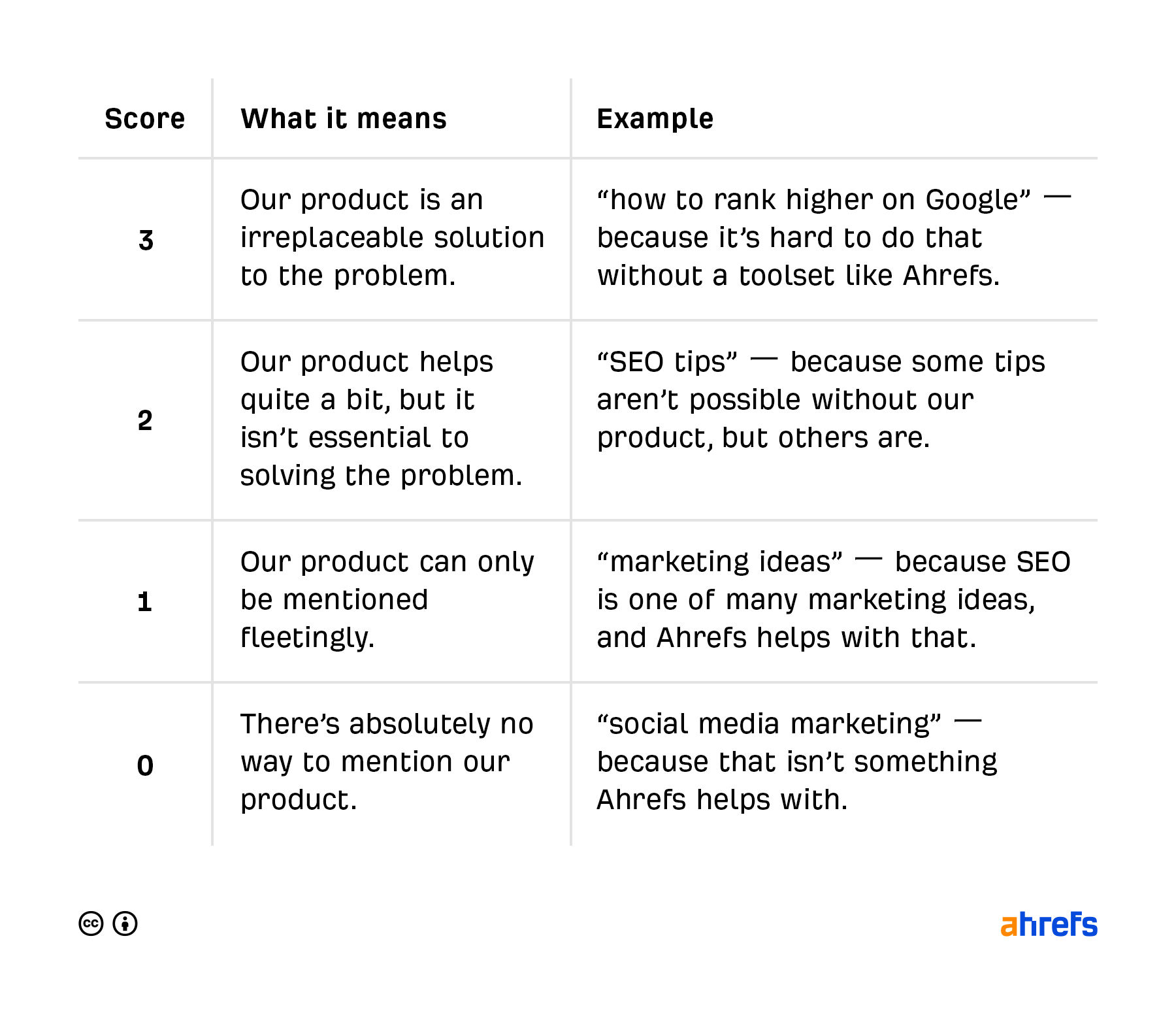Click score number 1
This screenshot has width=1176, height=1015.
point(145,601)
